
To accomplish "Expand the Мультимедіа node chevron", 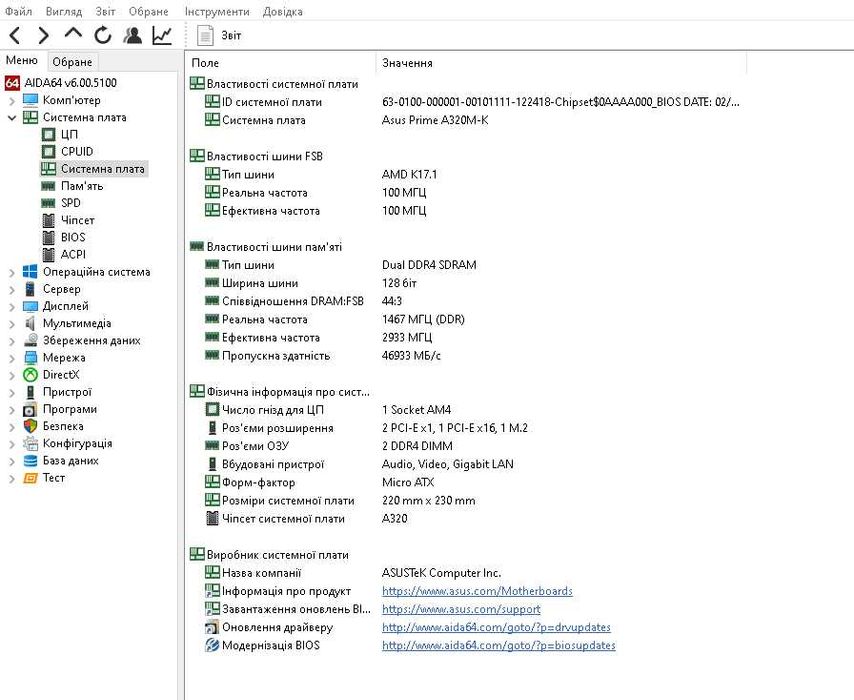I will [x=12, y=324].
